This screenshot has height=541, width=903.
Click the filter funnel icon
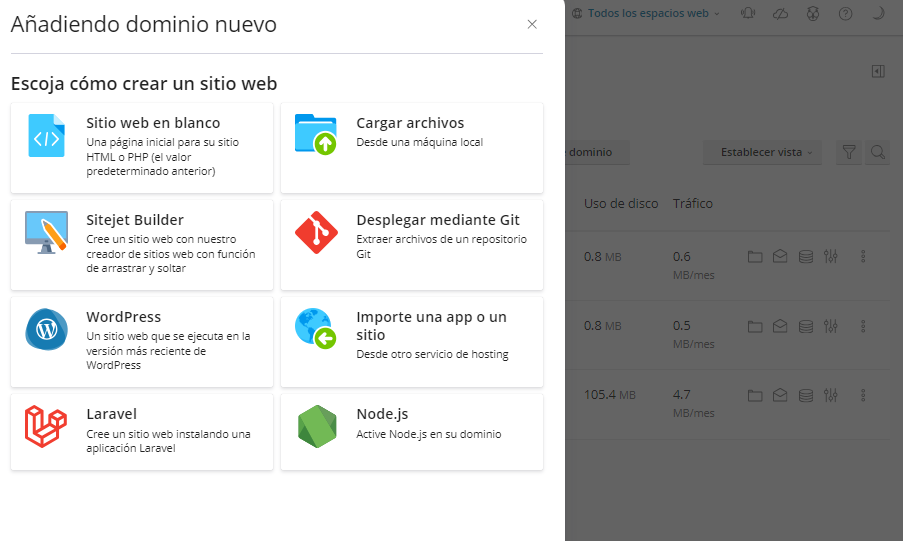[x=849, y=152]
